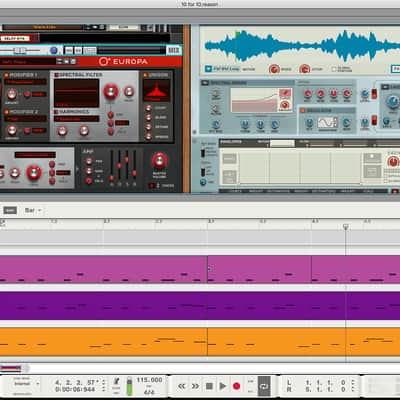This screenshot has width=400, height=400.
Task: Click the song overview navigator thumbnail
Action: 11,368
